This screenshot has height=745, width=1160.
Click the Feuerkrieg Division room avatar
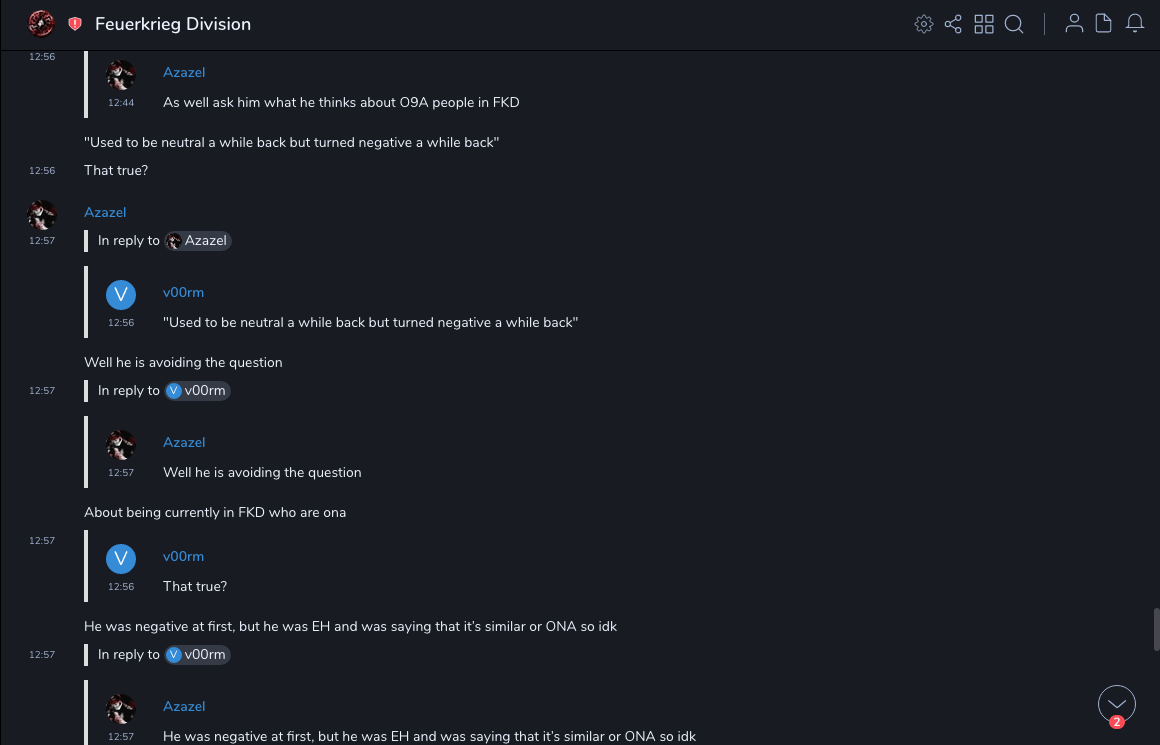[x=41, y=24]
